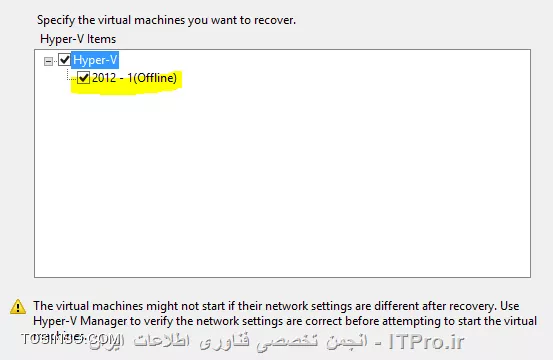This screenshot has width=553, height=360.
Task: Click the word Items in the list heading
Action: [x=102, y=39]
